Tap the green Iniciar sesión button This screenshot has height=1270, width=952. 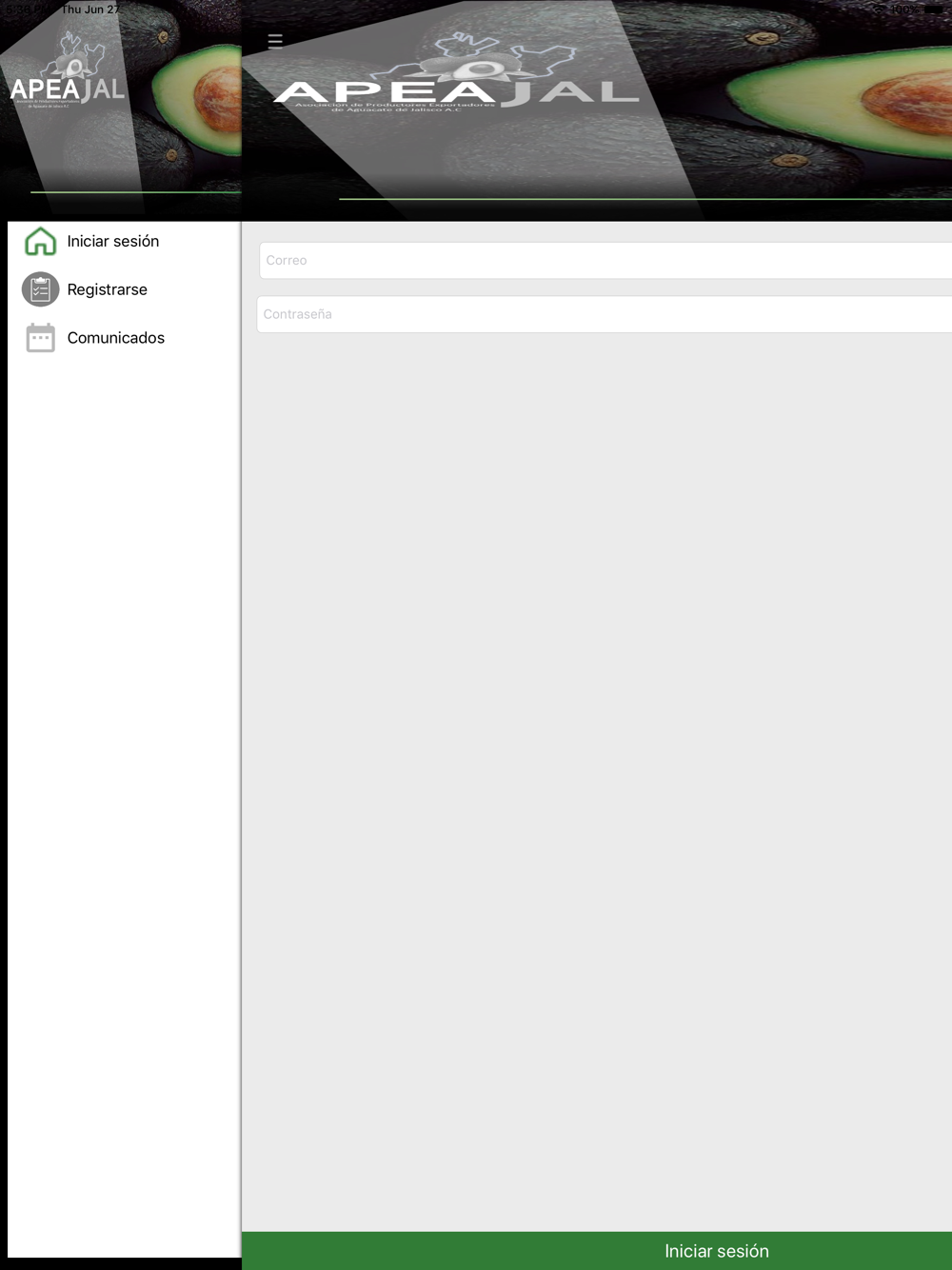[x=597, y=1251]
